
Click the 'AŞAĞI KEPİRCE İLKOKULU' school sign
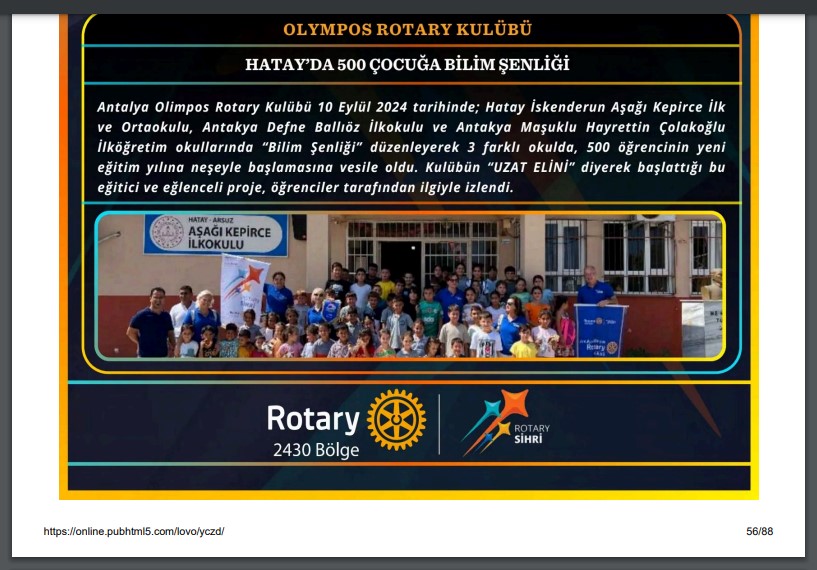[216, 235]
